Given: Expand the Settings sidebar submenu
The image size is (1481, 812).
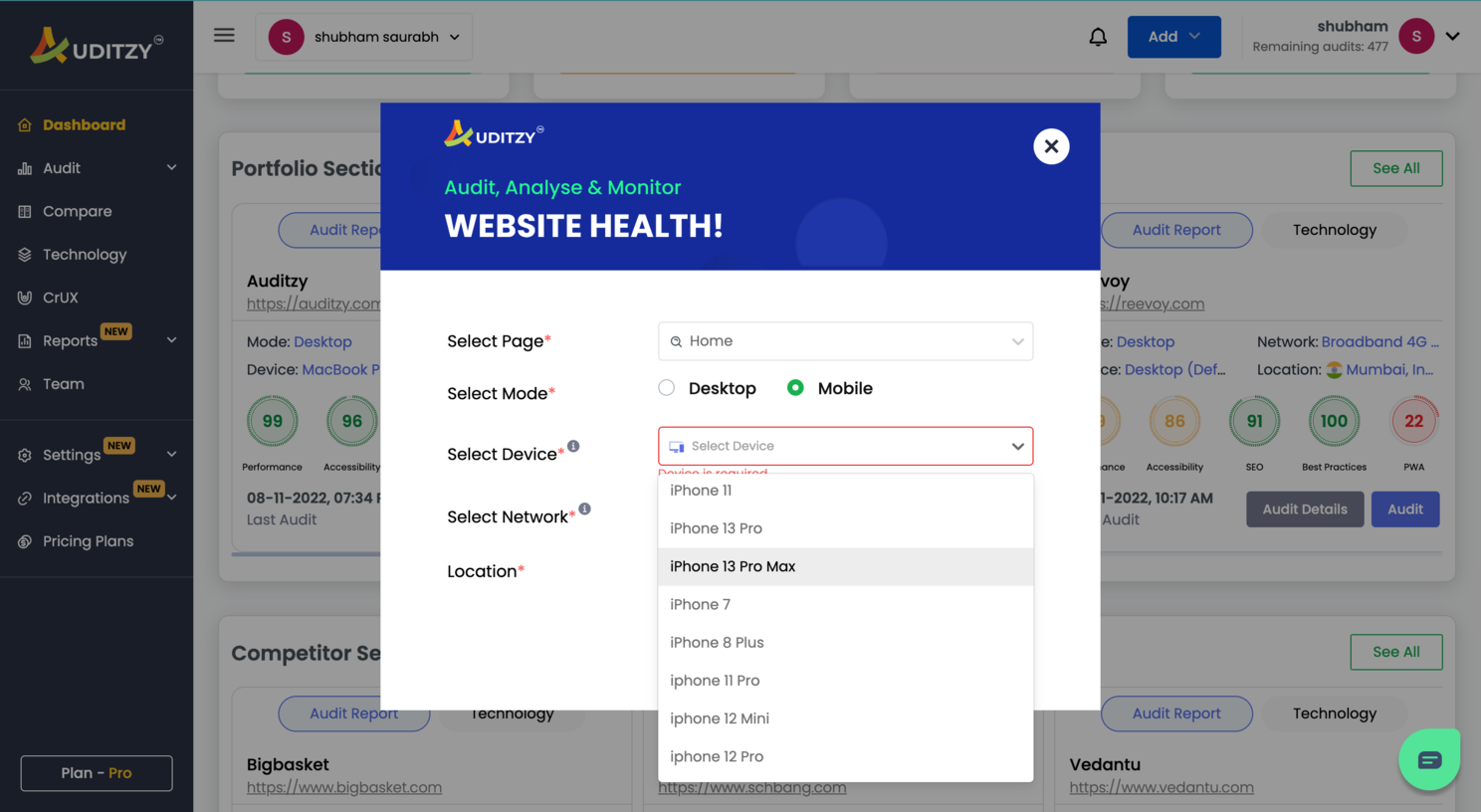Looking at the screenshot, I should click(172, 455).
